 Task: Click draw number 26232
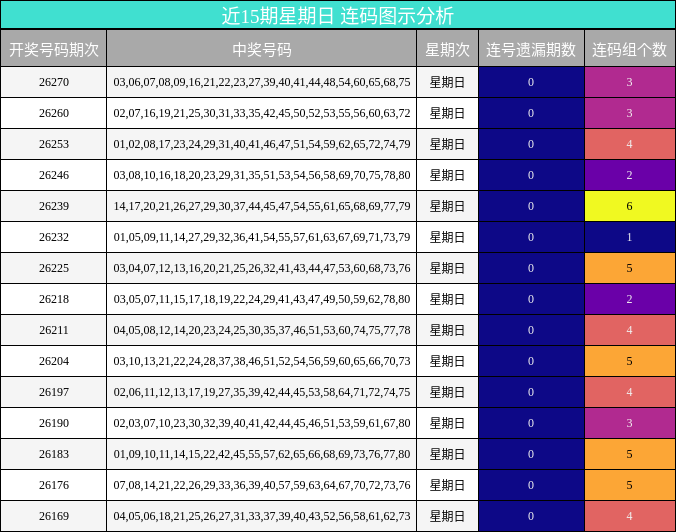click(54, 237)
